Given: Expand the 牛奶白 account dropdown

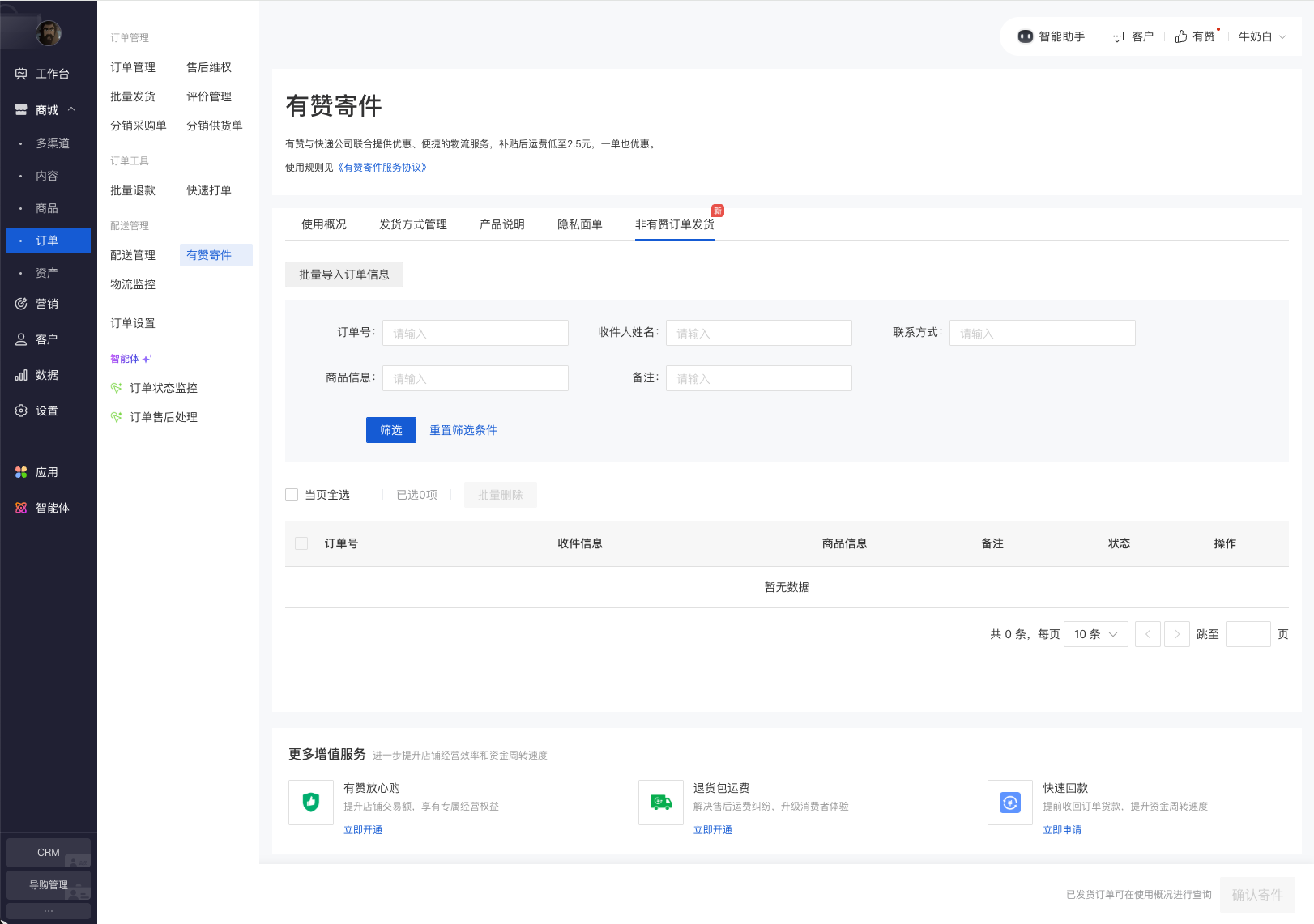Looking at the screenshot, I should [x=1282, y=36].
